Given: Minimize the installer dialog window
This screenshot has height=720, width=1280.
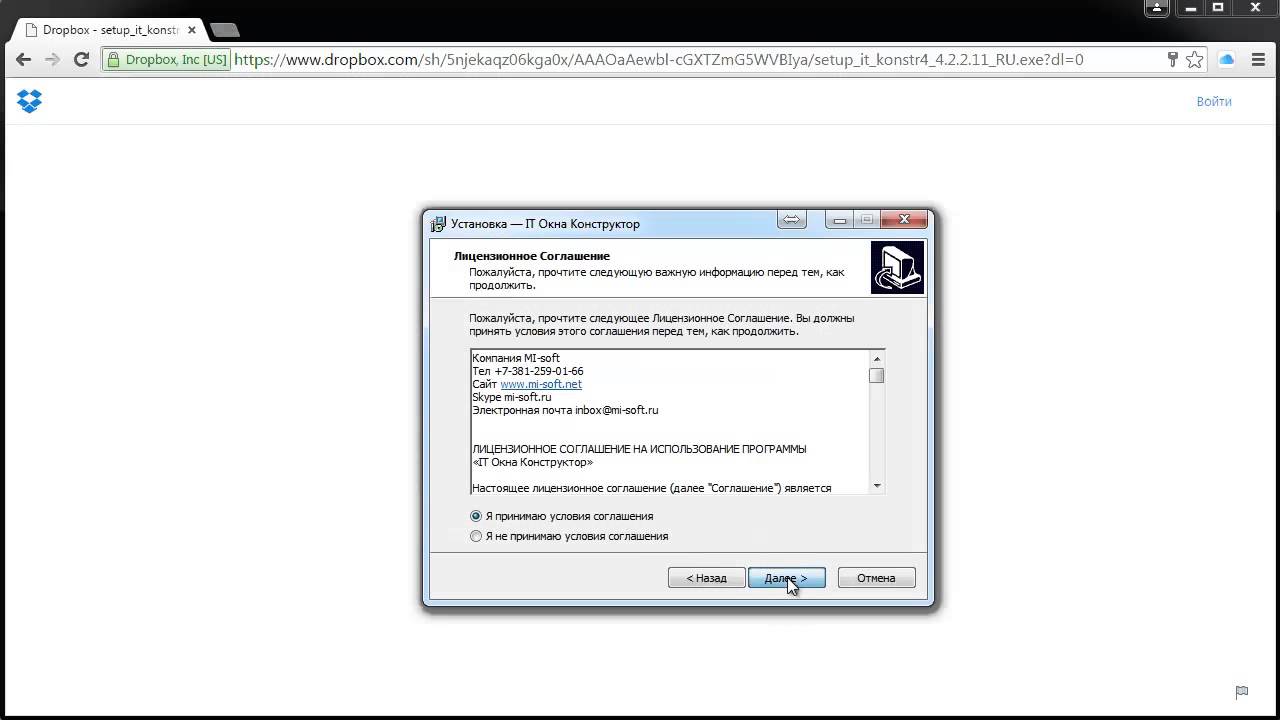Looking at the screenshot, I should tap(840, 220).
